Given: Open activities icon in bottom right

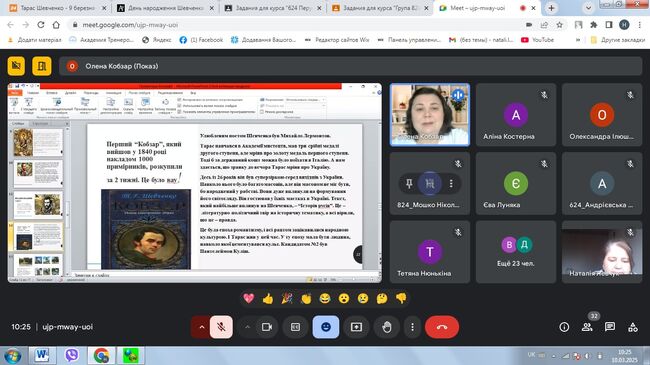Looking at the screenshot, I should click(633, 327).
